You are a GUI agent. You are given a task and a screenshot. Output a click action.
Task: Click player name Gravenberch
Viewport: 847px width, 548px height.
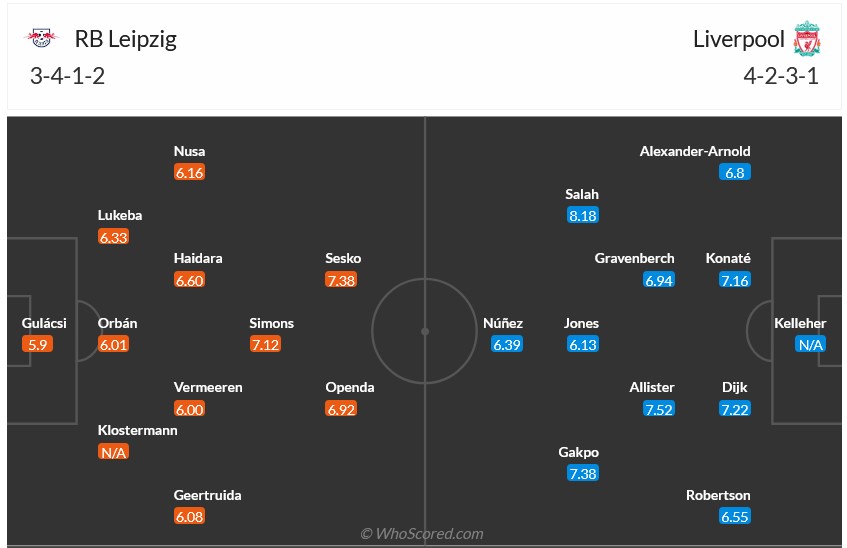pos(634,258)
